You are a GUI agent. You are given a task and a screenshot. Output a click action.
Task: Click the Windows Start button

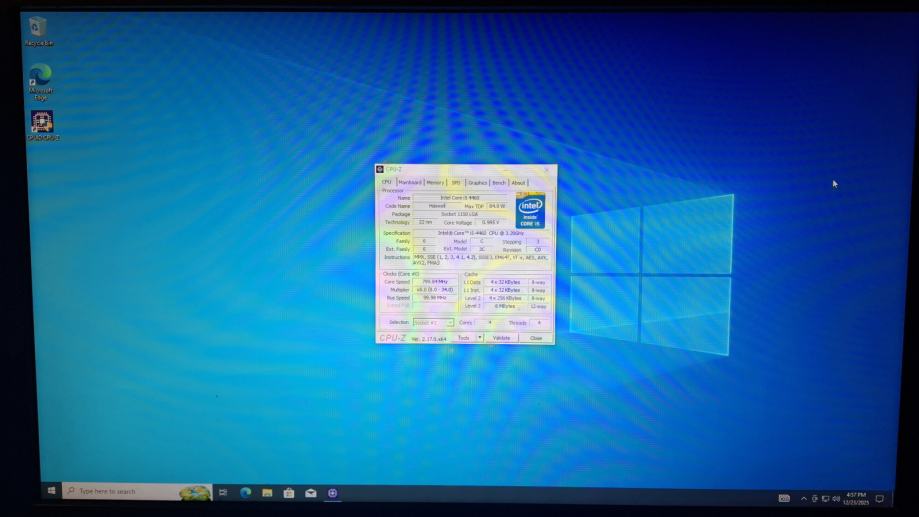point(52,491)
